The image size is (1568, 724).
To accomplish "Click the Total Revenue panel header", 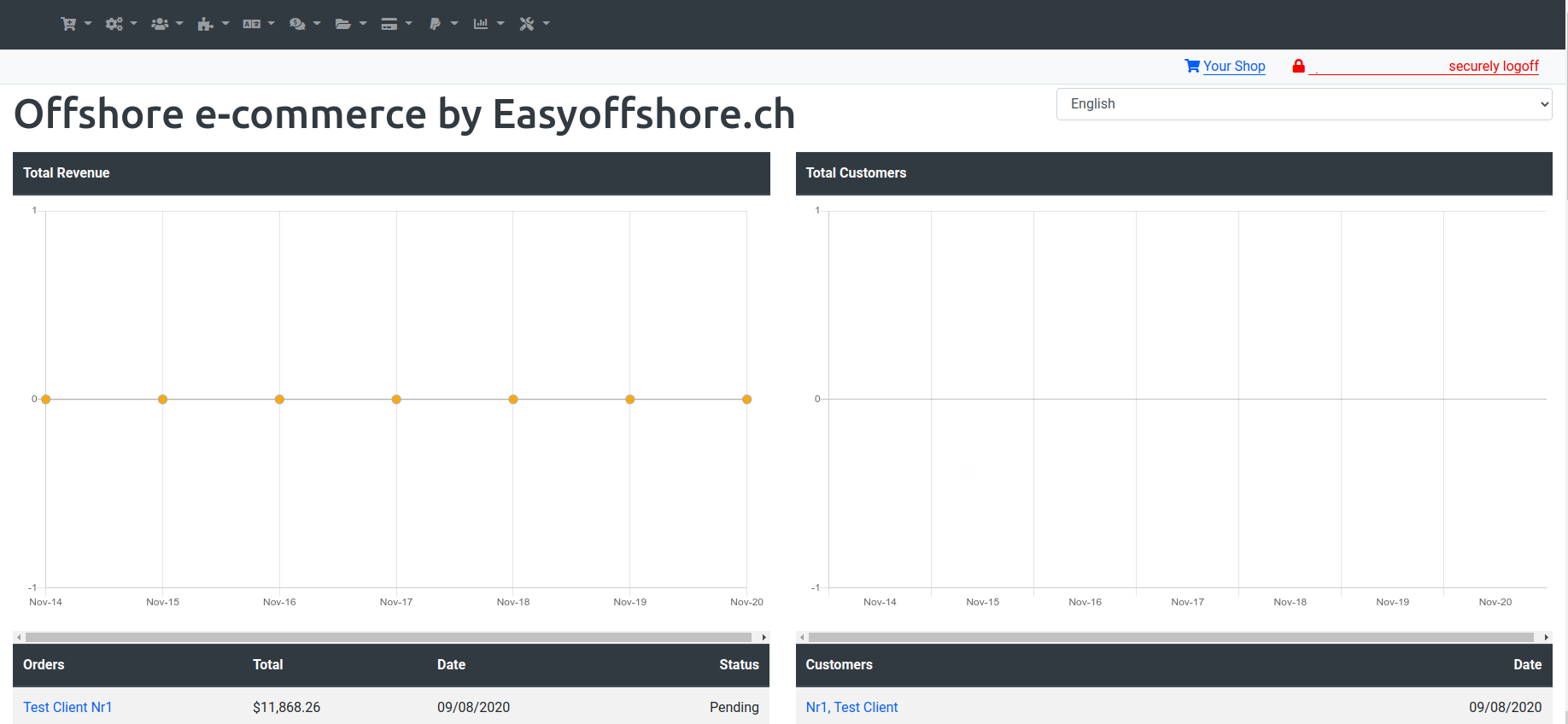I will pos(391,173).
